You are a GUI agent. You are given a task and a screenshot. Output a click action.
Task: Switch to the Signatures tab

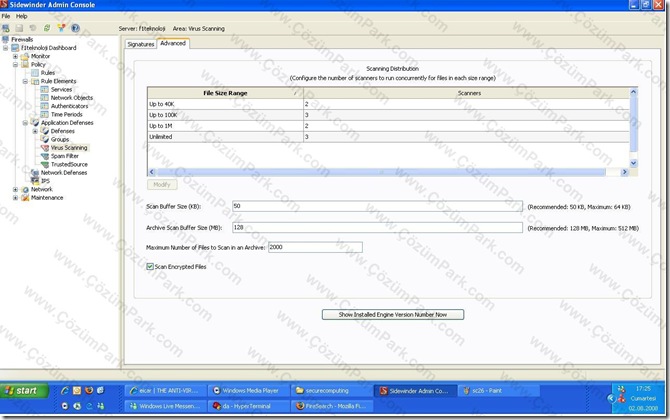click(141, 44)
